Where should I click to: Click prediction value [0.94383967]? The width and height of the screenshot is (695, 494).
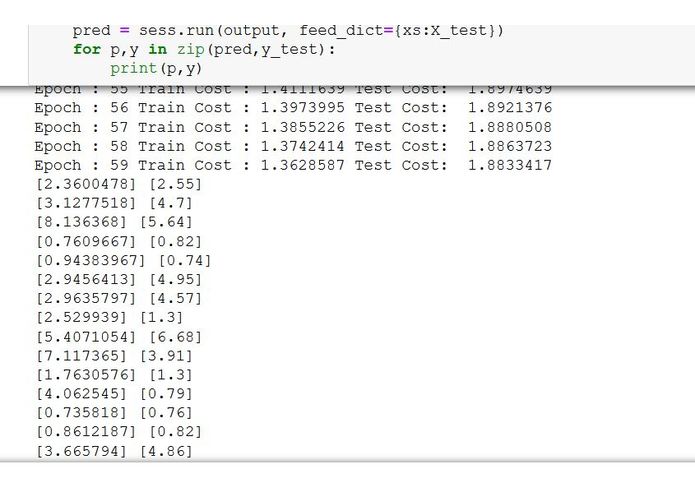pyautogui.click(x=90, y=261)
